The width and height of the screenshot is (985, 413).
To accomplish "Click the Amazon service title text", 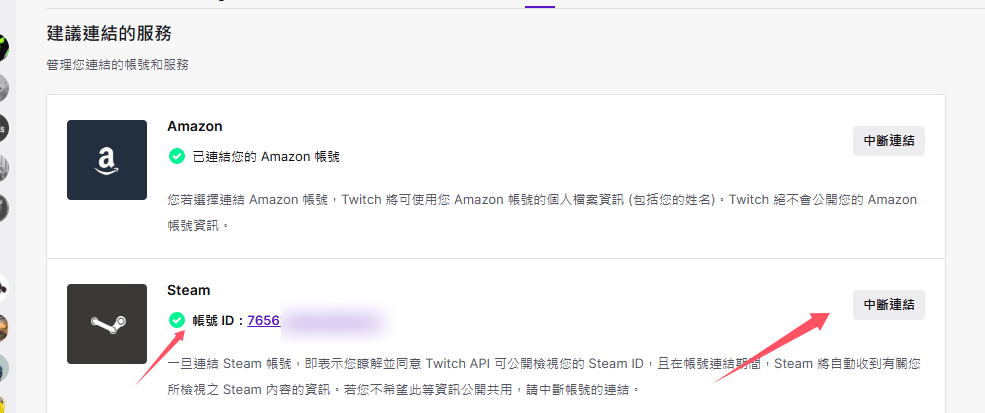I will click(x=195, y=126).
